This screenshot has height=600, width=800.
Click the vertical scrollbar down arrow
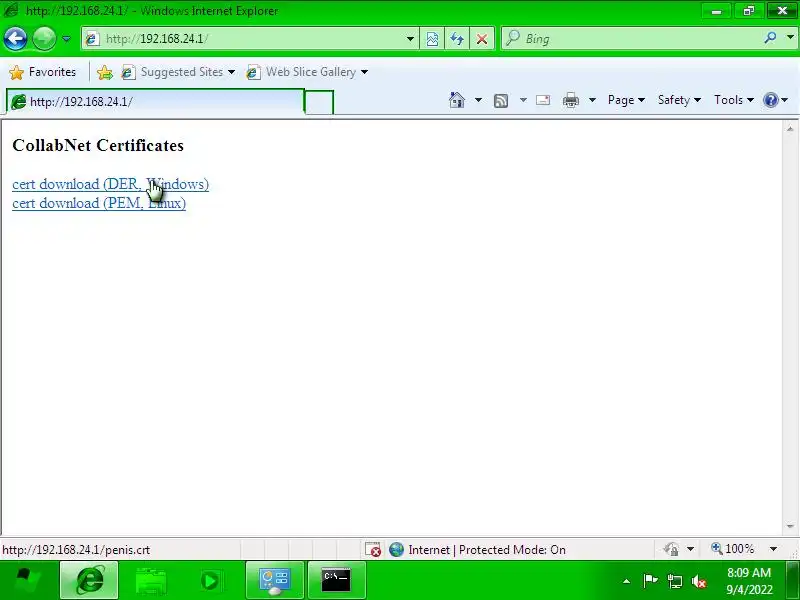point(790,526)
